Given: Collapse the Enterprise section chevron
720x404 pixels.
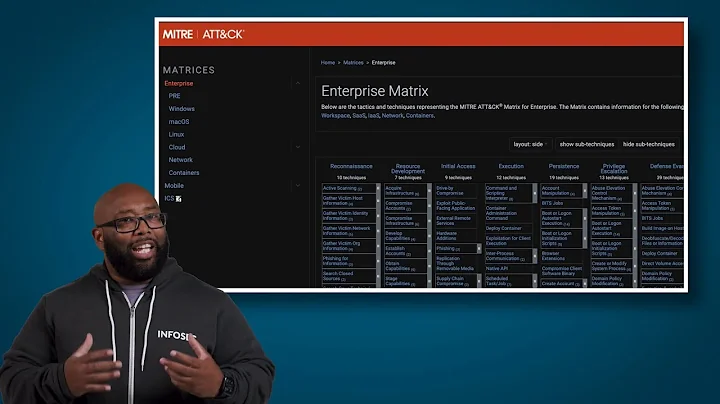Looking at the screenshot, I should click(x=298, y=83).
